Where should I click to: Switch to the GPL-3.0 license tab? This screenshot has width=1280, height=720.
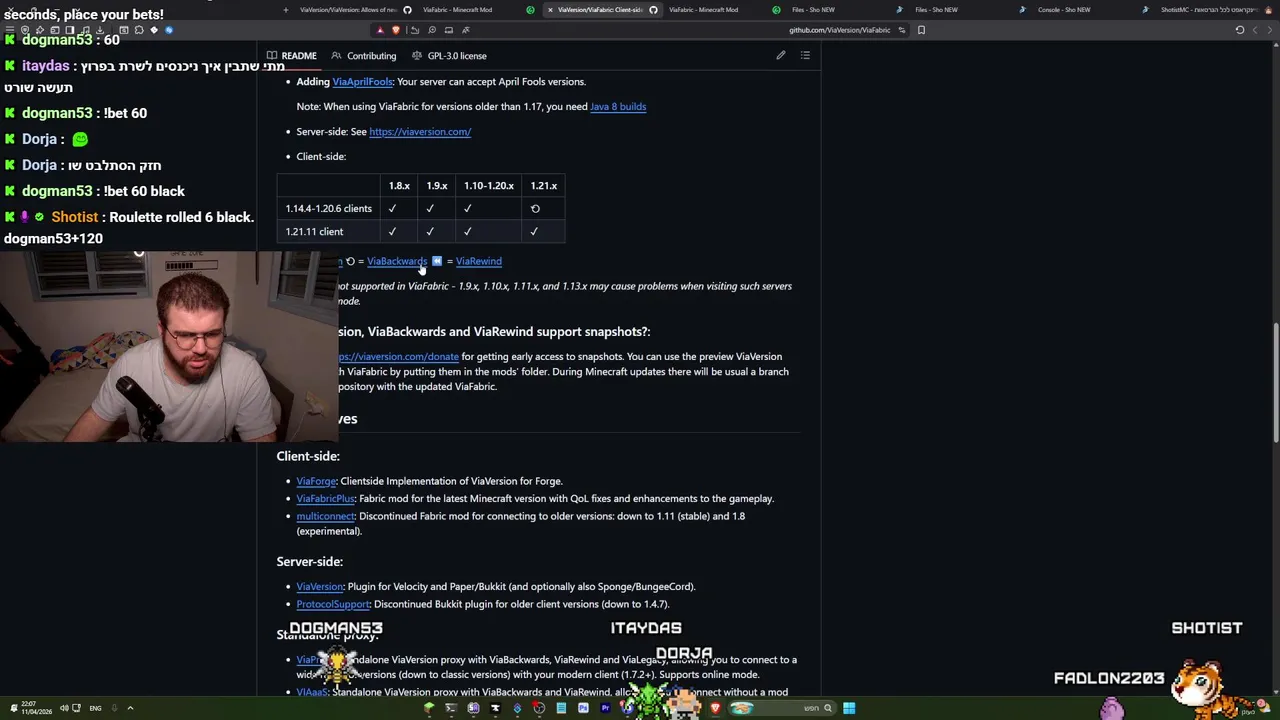pyautogui.click(x=450, y=56)
